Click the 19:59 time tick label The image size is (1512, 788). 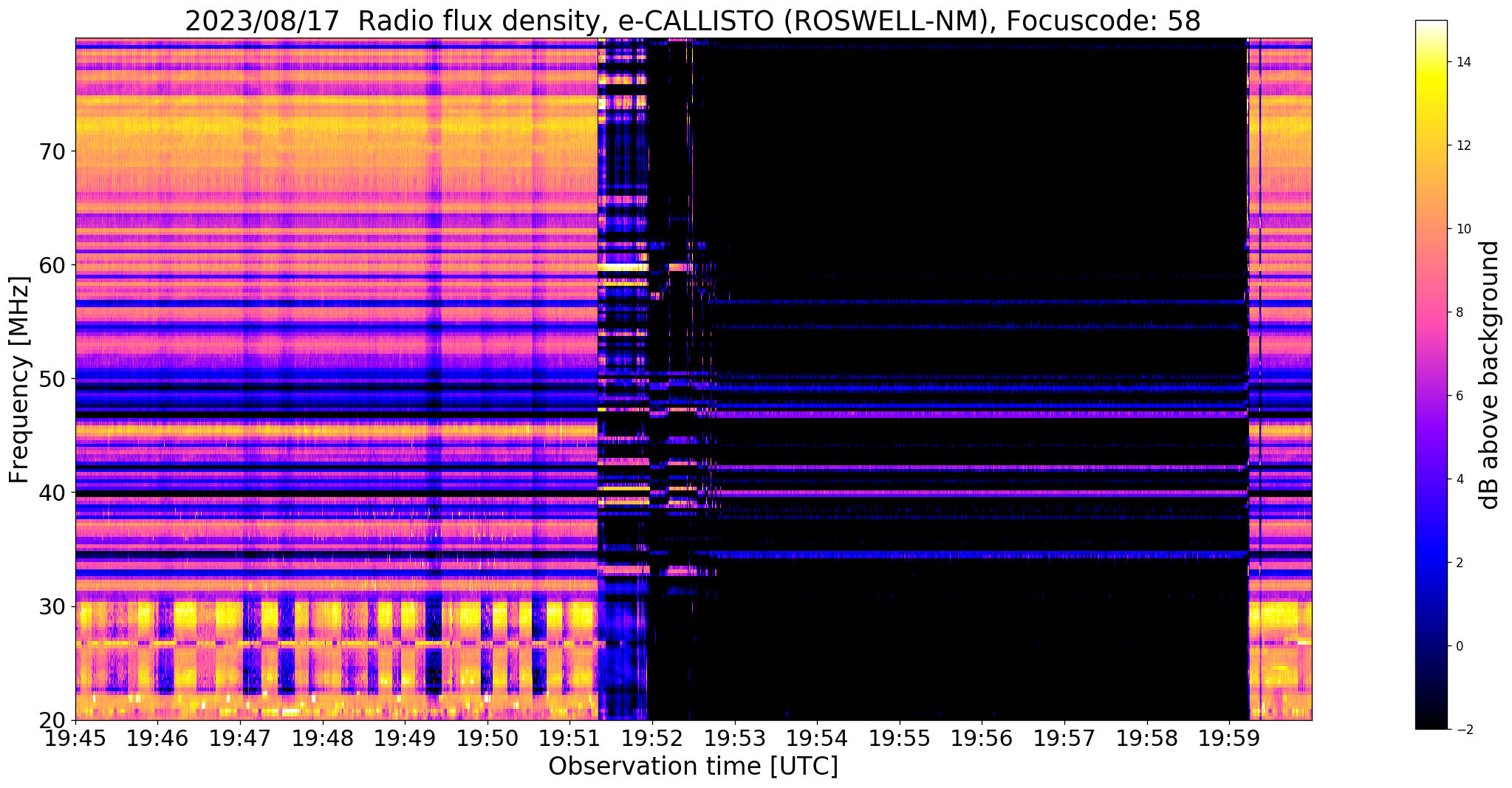coord(1229,738)
